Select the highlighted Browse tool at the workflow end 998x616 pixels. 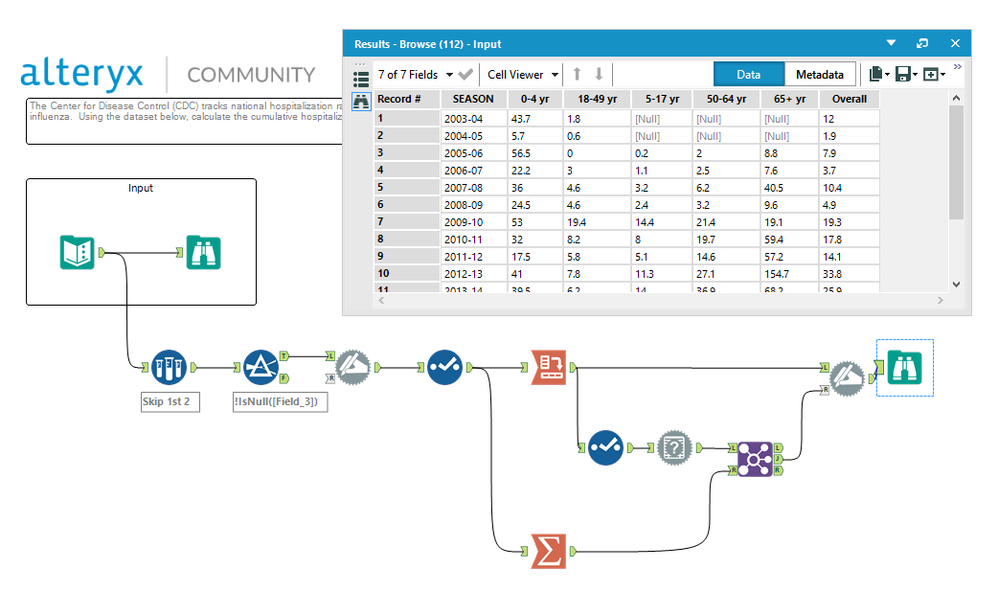click(904, 368)
